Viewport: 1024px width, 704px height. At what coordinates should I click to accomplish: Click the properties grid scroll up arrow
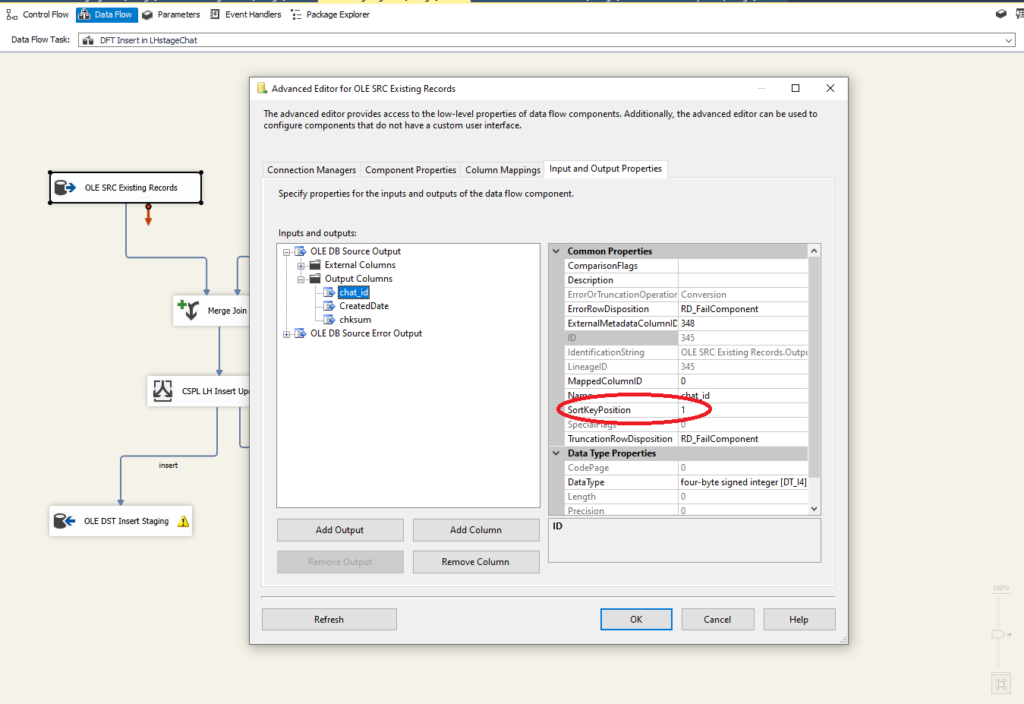tap(814, 251)
